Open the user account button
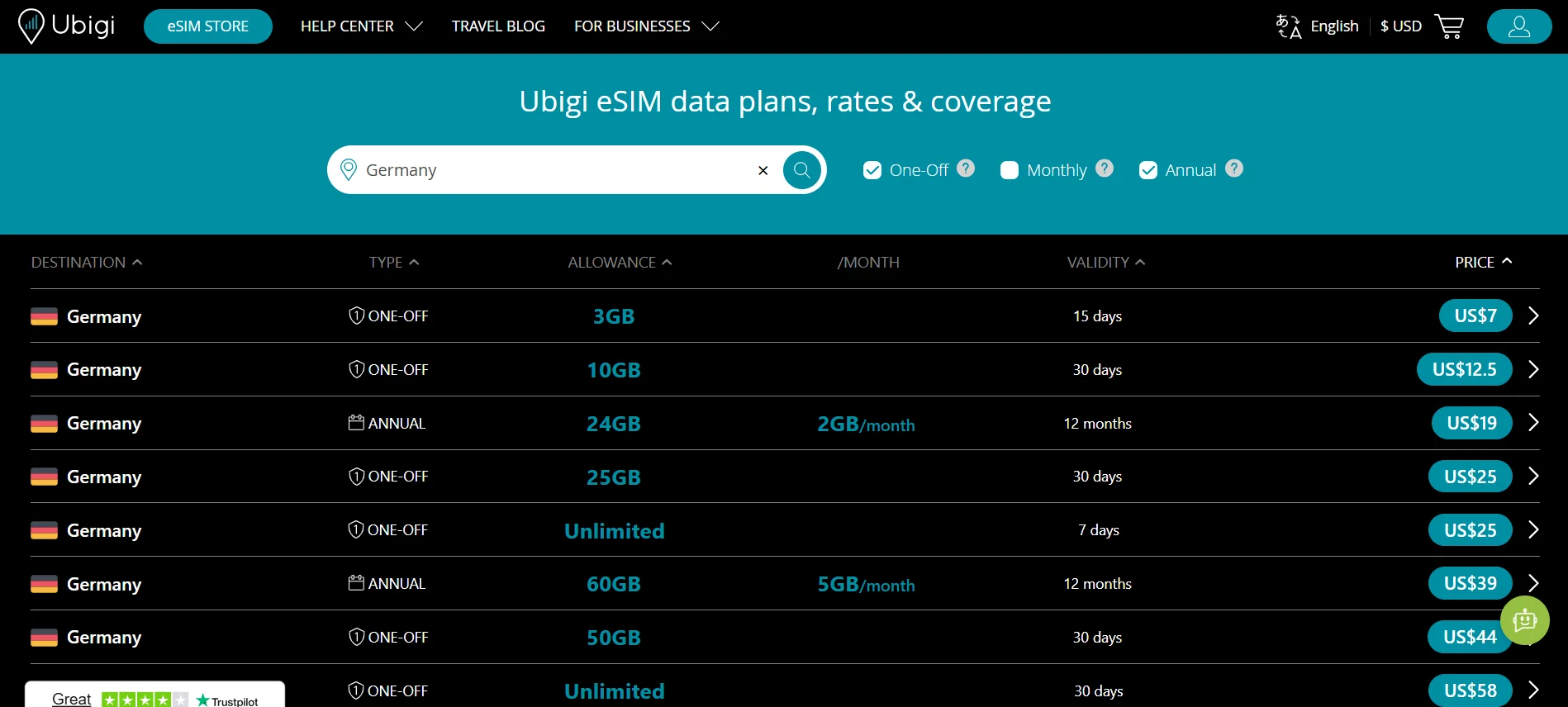The image size is (1568, 707). point(1519,26)
